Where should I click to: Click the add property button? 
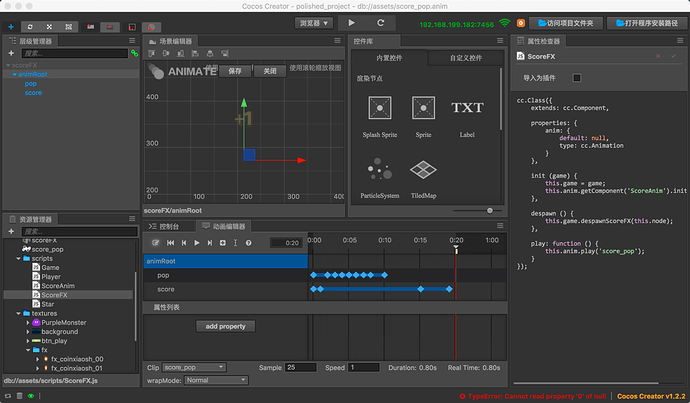pos(225,326)
